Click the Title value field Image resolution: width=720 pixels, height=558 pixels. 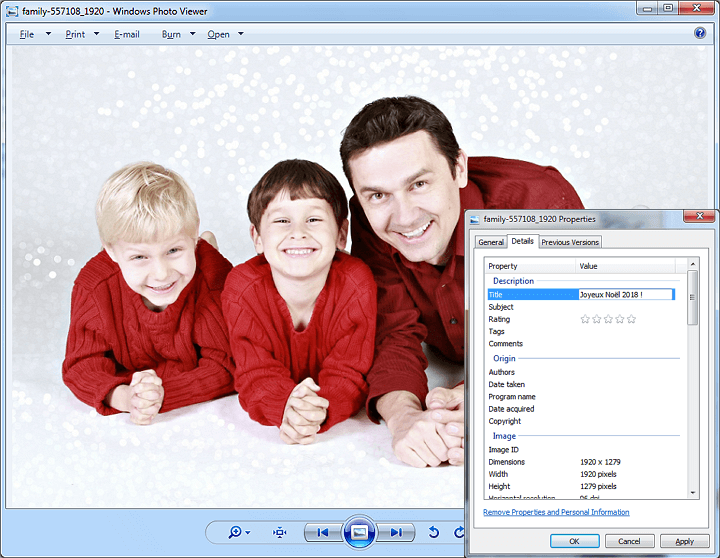pos(626,294)
